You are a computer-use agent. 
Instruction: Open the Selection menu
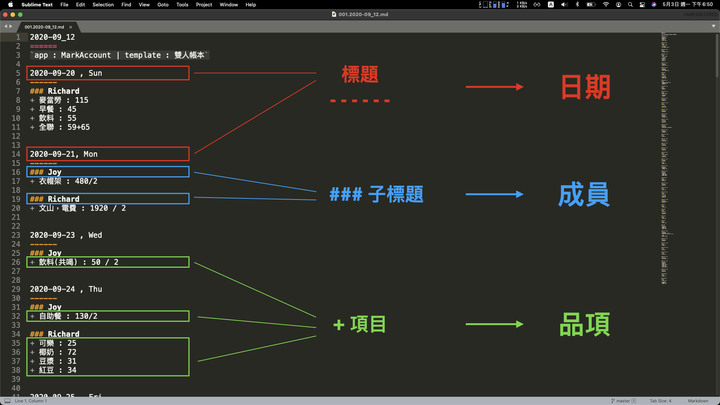point(103,5)
